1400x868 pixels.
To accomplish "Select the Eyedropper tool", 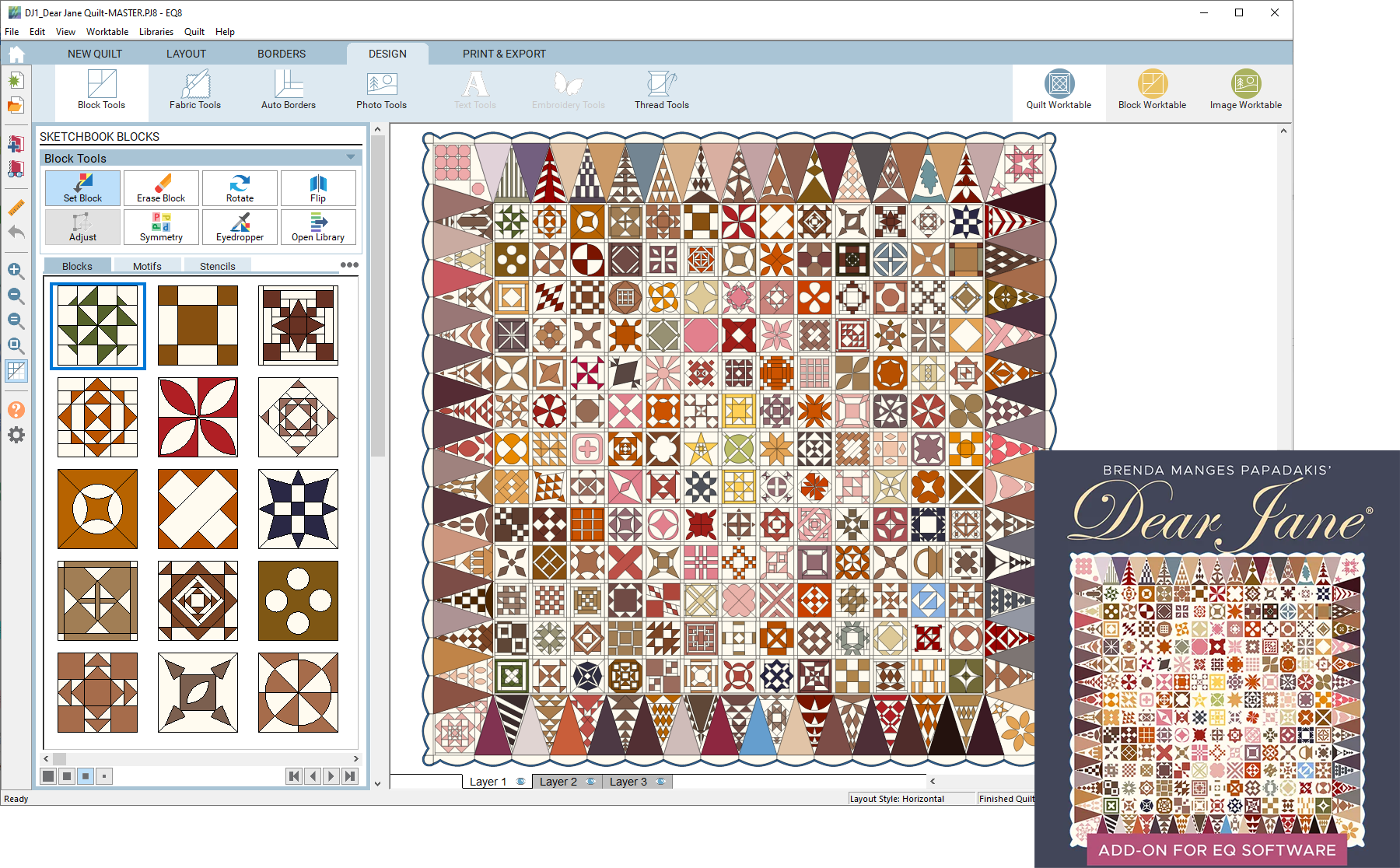I will [x=240, y=227].
